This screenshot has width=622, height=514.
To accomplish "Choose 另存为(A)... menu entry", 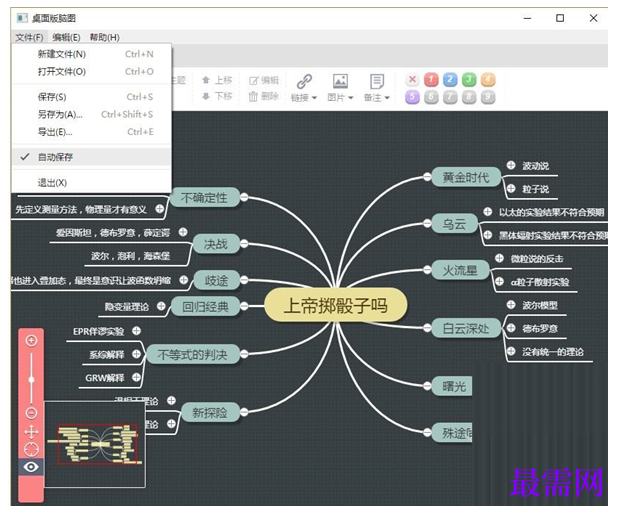I will coord(92,115).
